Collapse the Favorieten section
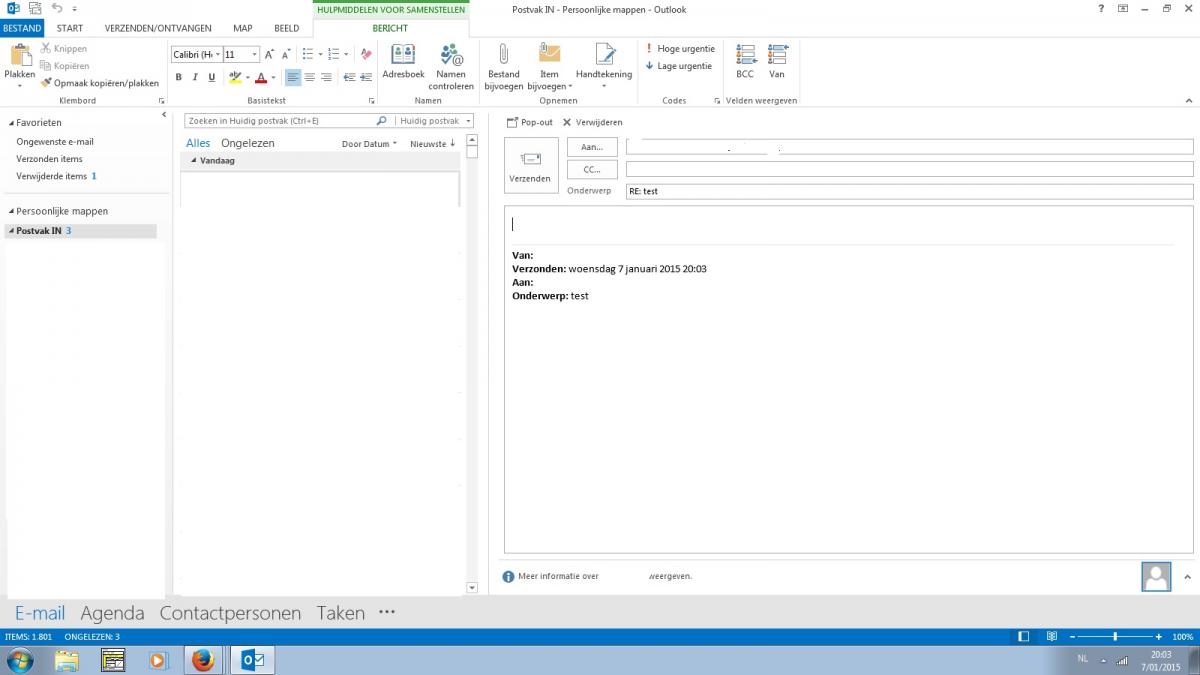The image size is (1200, 675). click(x=11, y=123)
